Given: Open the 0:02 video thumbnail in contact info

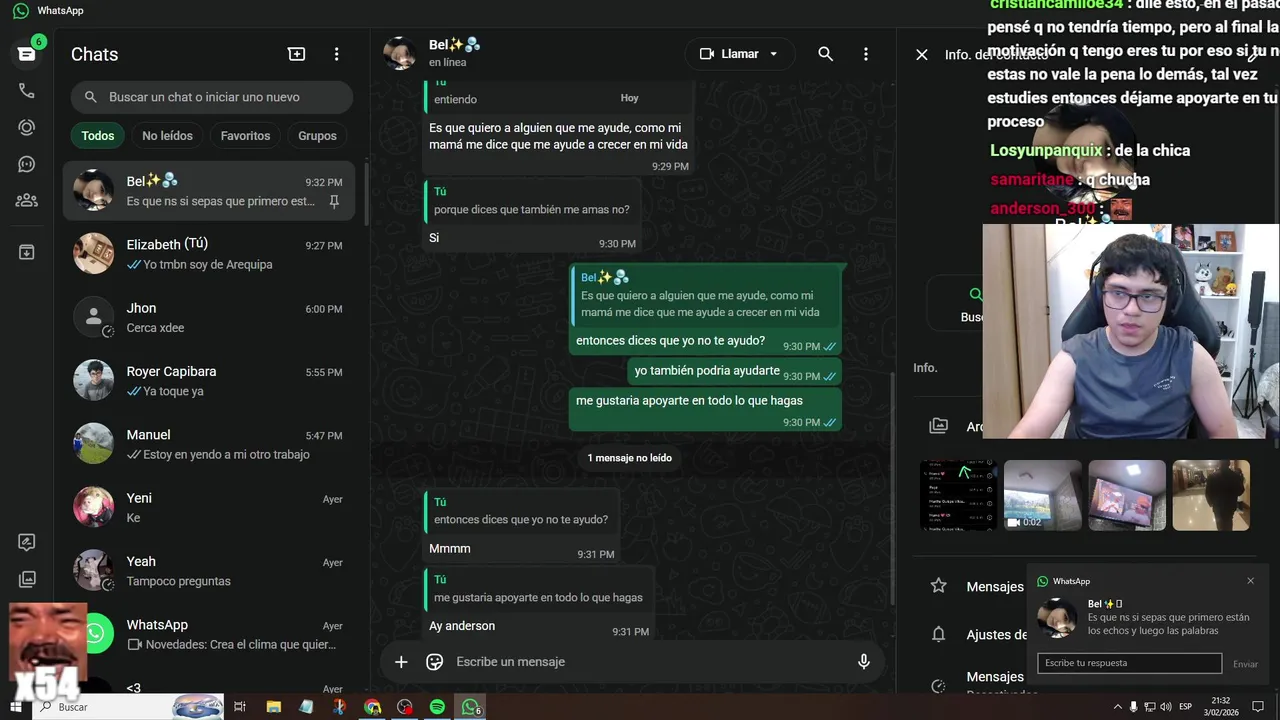Looking at the screenshot, I should point(1042,495).
